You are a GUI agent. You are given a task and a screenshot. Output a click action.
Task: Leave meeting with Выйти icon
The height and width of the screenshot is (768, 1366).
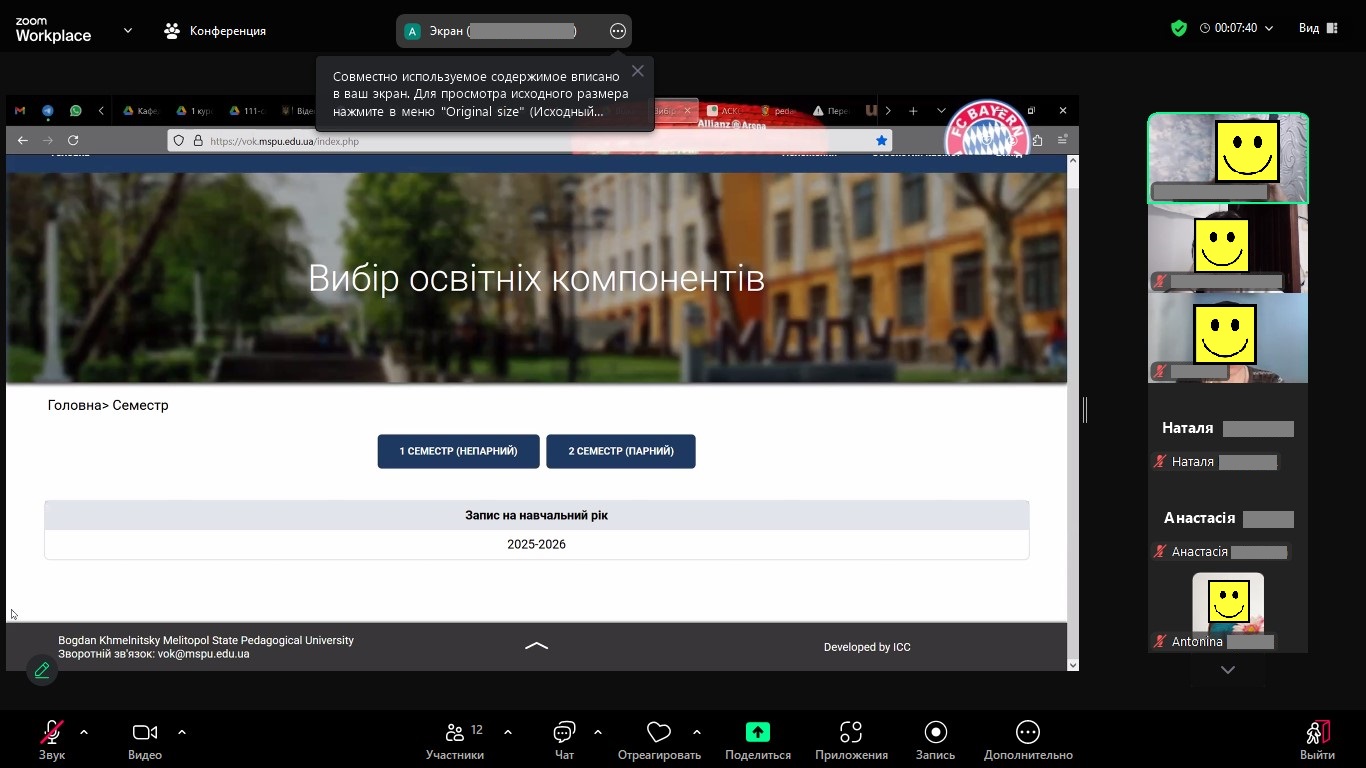pos(1318,740)
